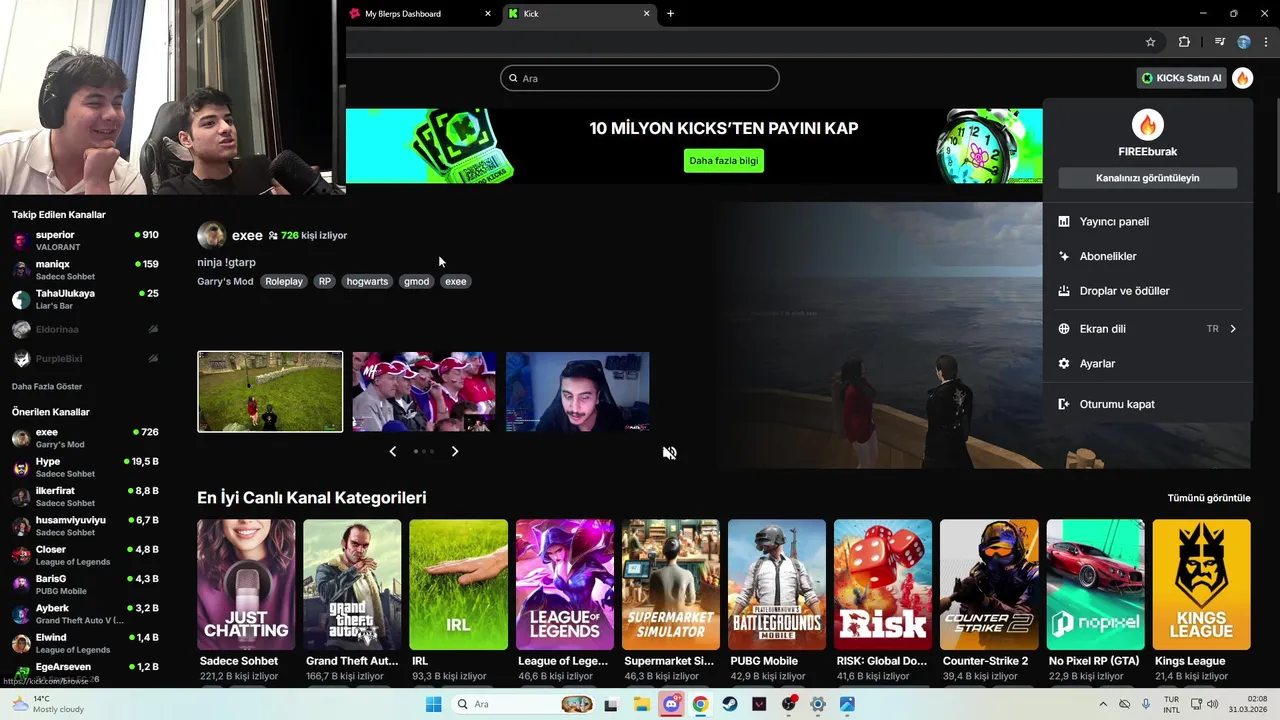Click the search magnifier icon in Ara box
Viewport: 1280px width, 720px height.
[513, 78]
